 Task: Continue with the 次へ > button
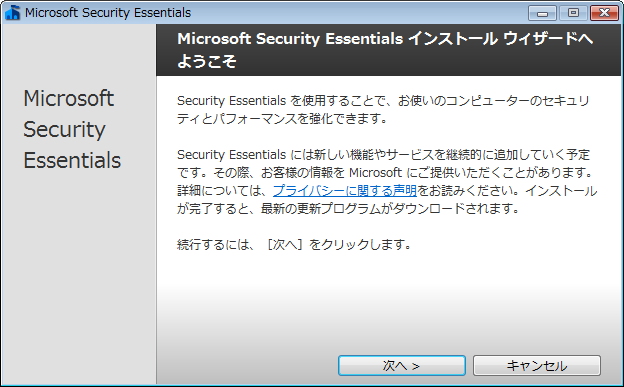(402, 366)
